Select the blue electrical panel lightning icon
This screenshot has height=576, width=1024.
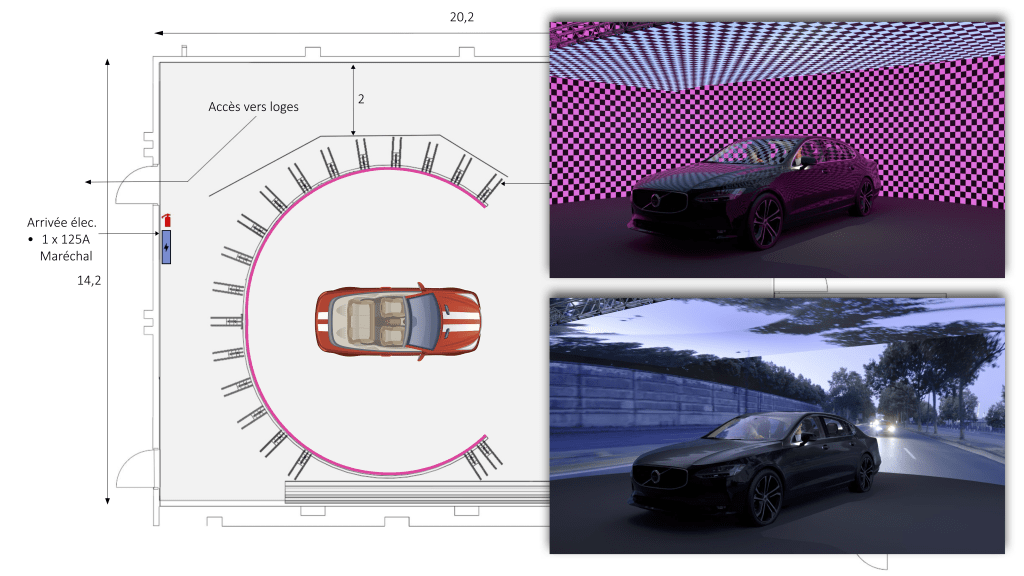click(166, 247)
